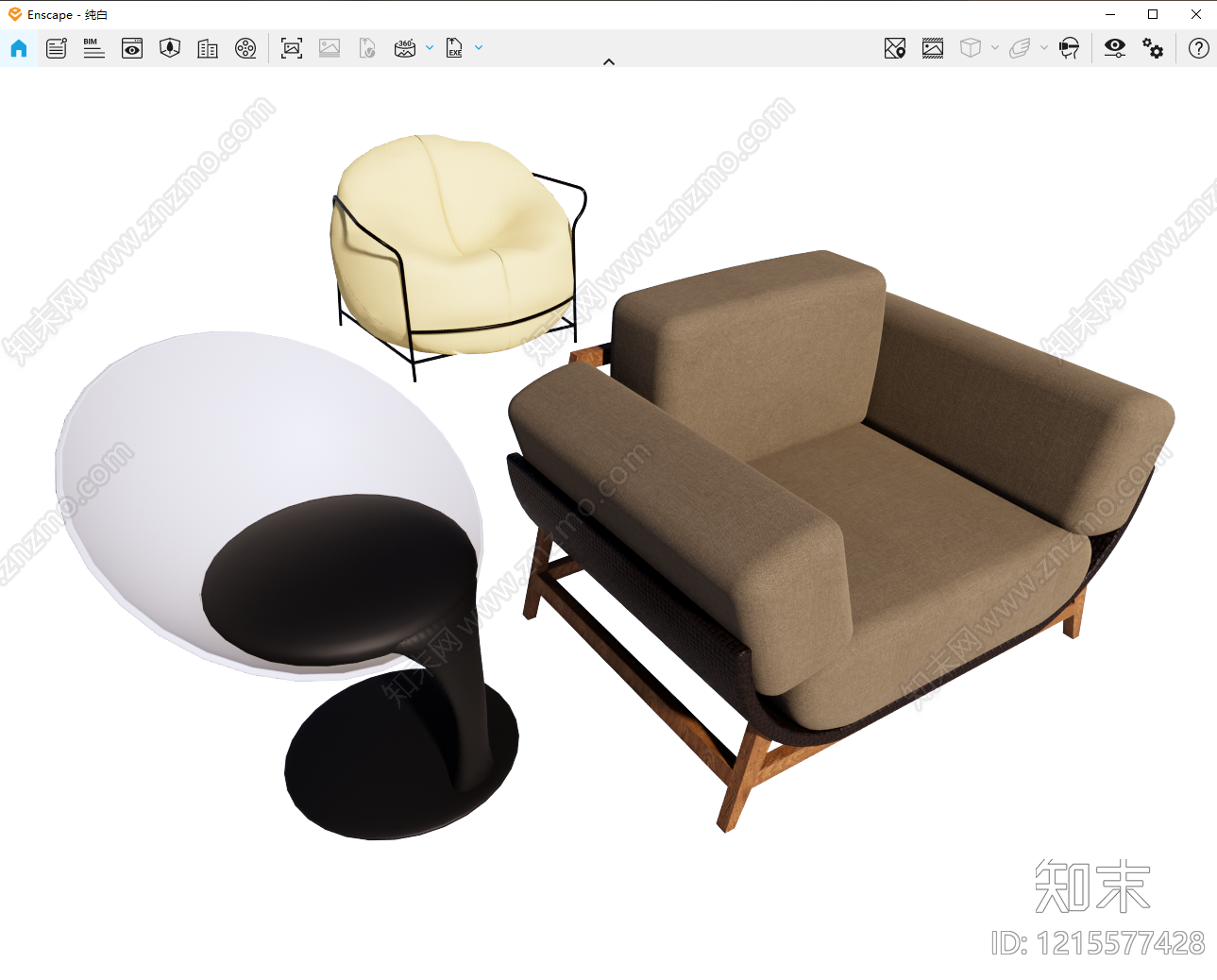Take a screenshot with the capture icon
1217x980 pixels.
(292, 48)
